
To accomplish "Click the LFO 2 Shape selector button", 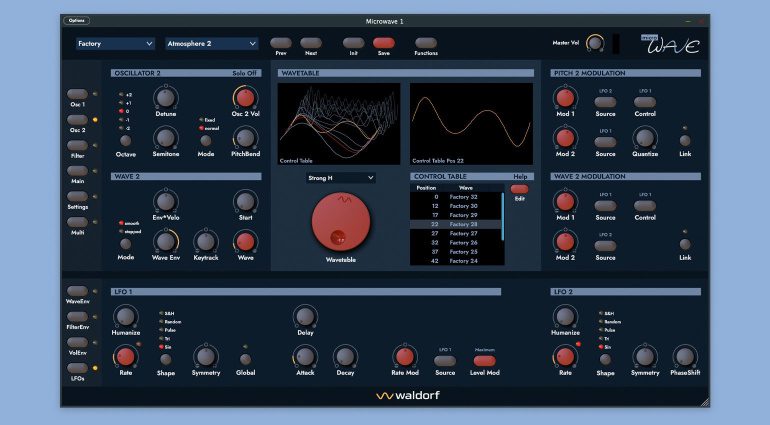I will pos(605,359).
